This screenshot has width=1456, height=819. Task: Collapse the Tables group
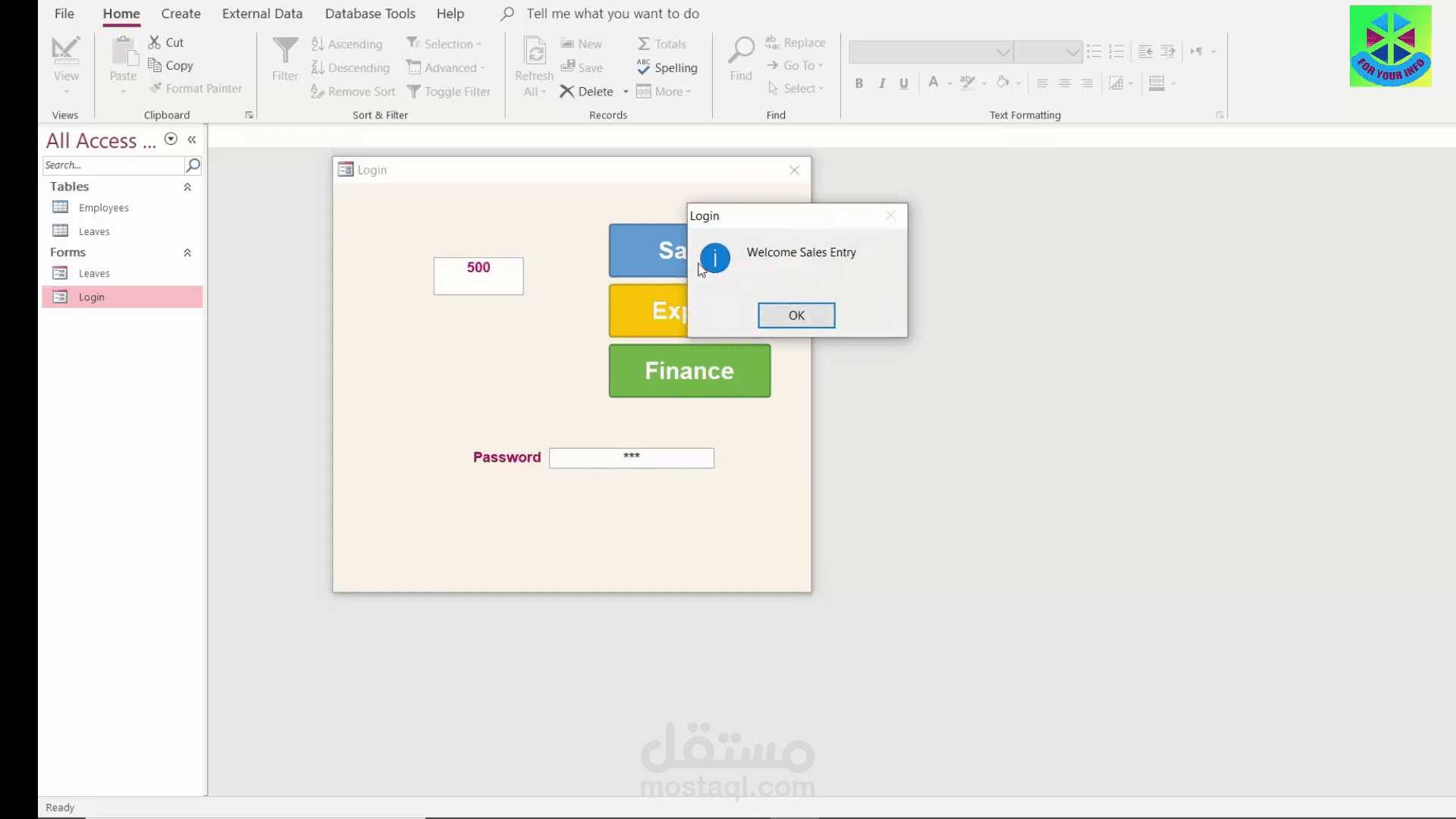pyautogui.click(x=187, y=187)
